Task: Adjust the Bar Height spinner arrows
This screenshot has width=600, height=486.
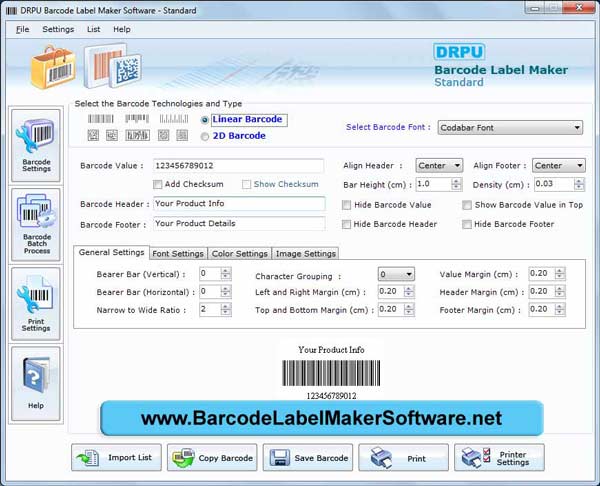Action: pyautogui.click(x=456, y=184)
